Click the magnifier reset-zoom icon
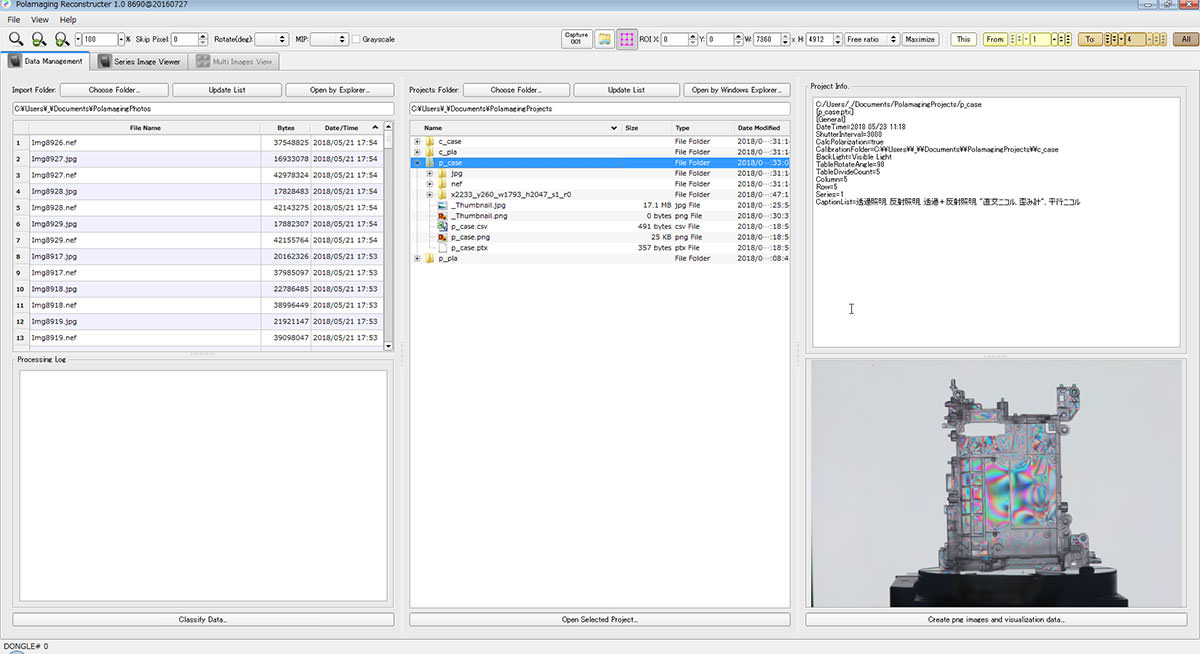 click(x=15, y=39)
